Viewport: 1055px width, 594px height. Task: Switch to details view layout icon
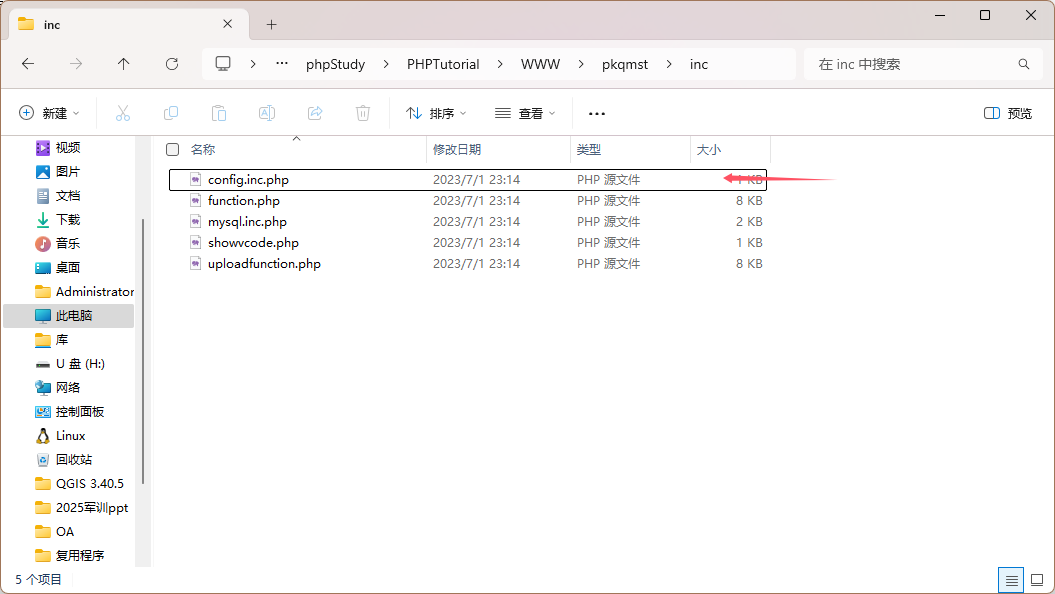[x=1011, y=580]
